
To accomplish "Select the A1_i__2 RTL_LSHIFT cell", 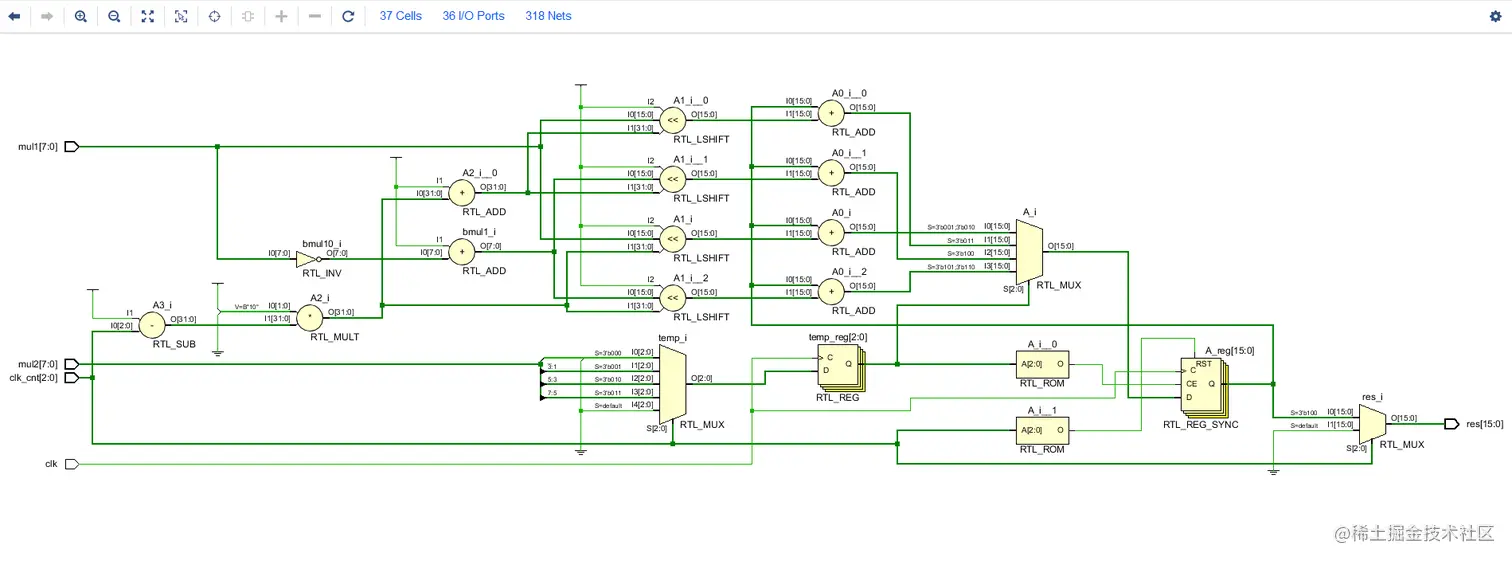I will [672, 298].
